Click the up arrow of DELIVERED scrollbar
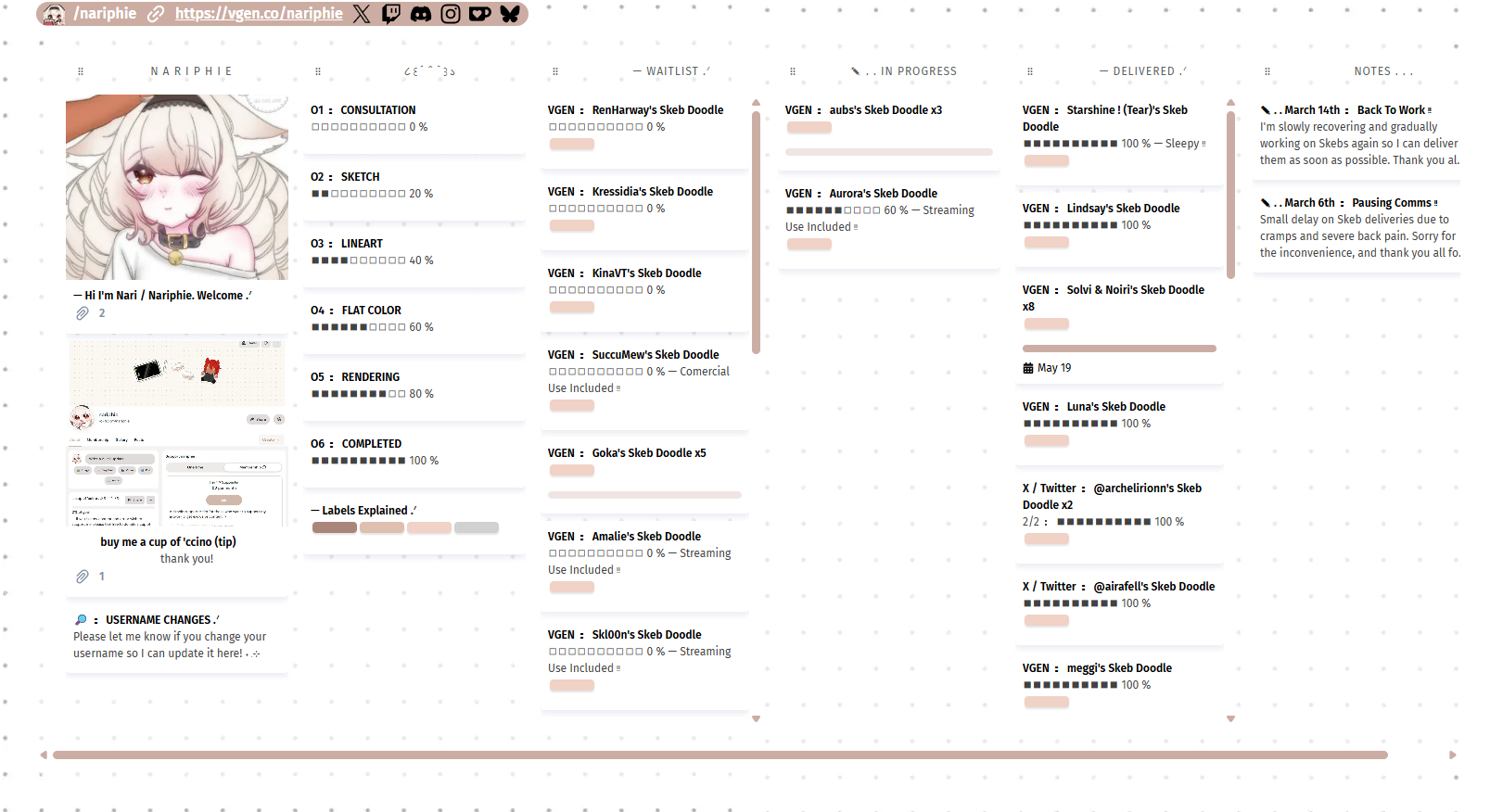 (x=1230, y=103)
